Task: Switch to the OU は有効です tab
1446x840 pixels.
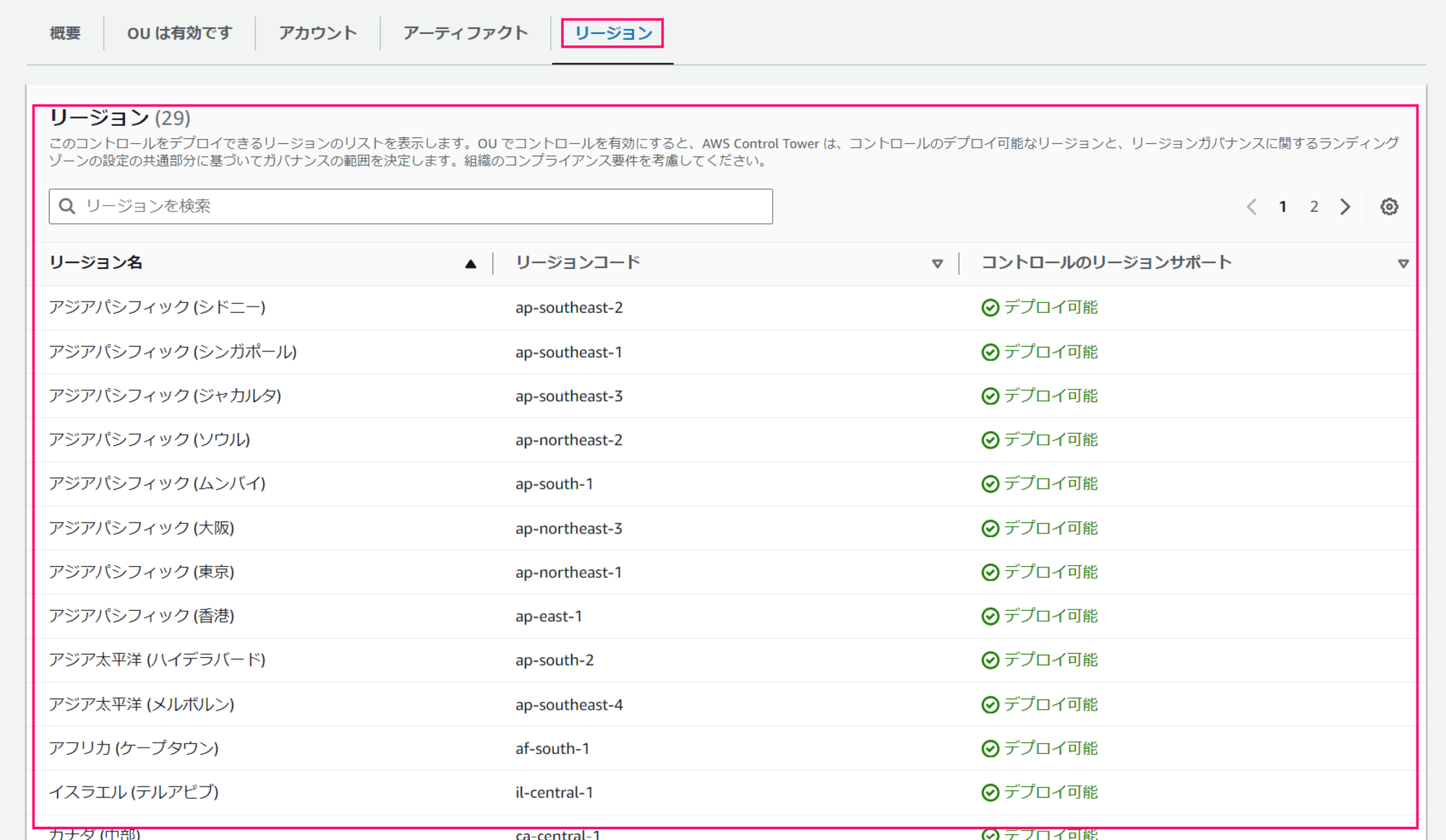Action: pyautogui.click(x=179, y=33)
